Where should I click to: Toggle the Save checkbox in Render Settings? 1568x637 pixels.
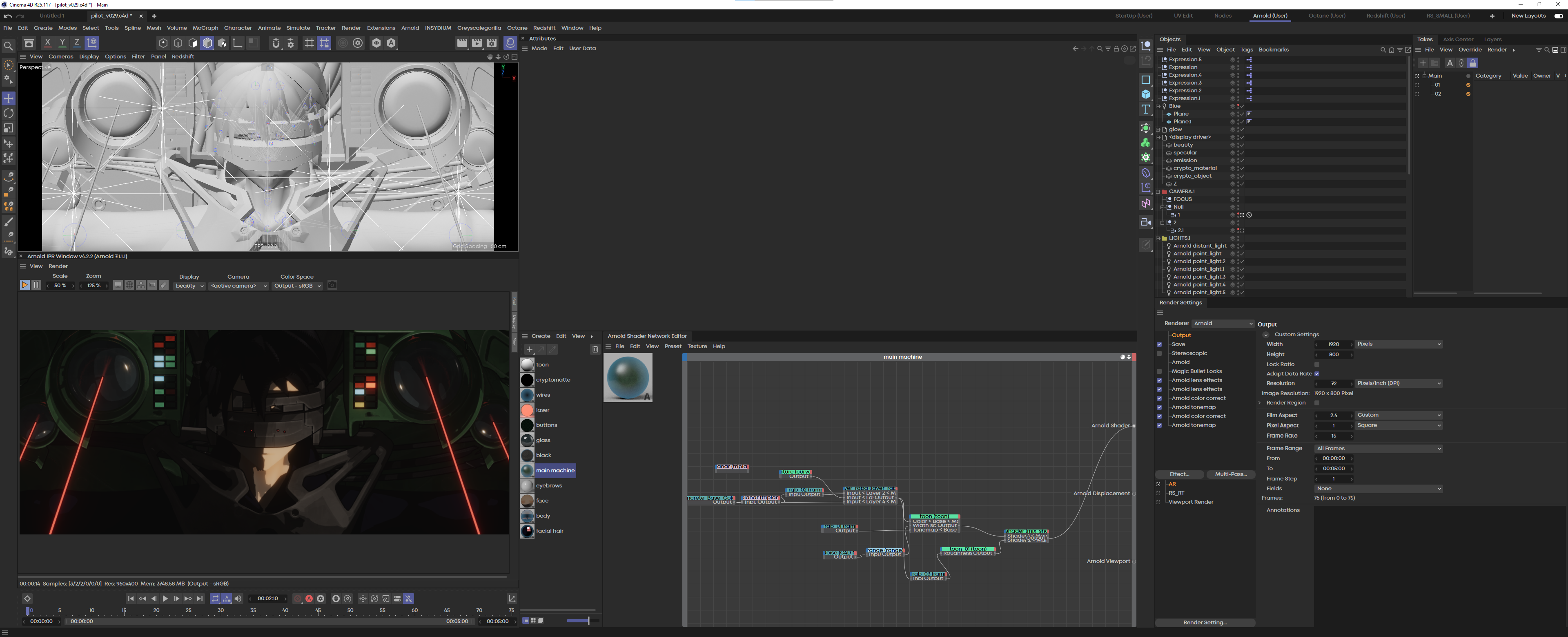pos(1159,345)
